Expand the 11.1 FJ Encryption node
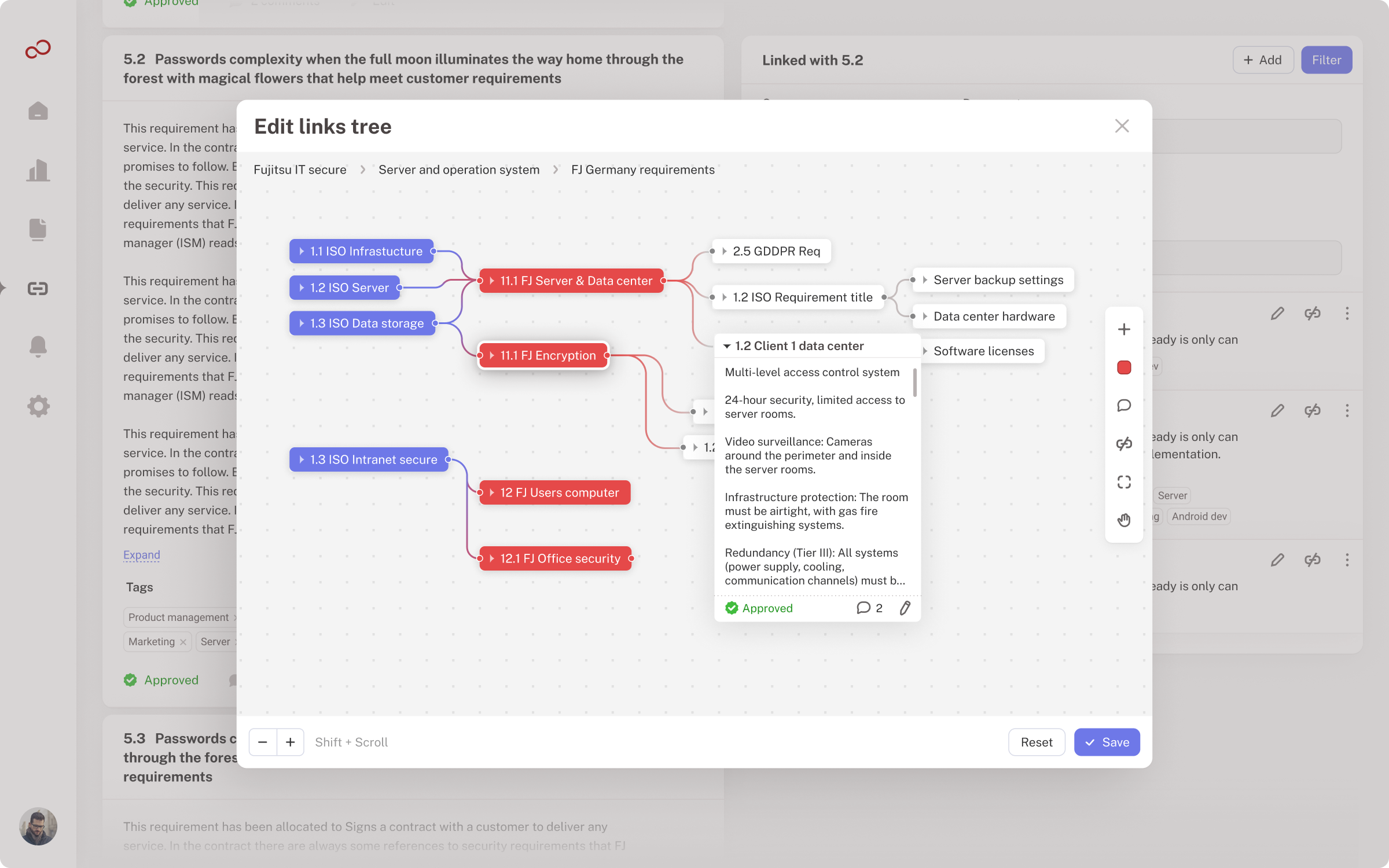This screenshot has width=1389, height=868. [492, 355]
